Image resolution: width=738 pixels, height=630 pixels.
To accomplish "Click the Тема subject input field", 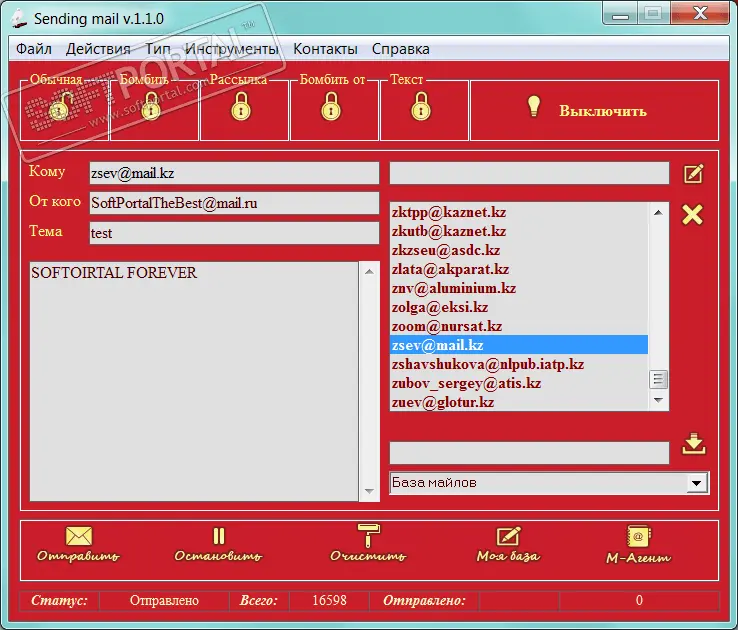I will (x=233, y=233).
